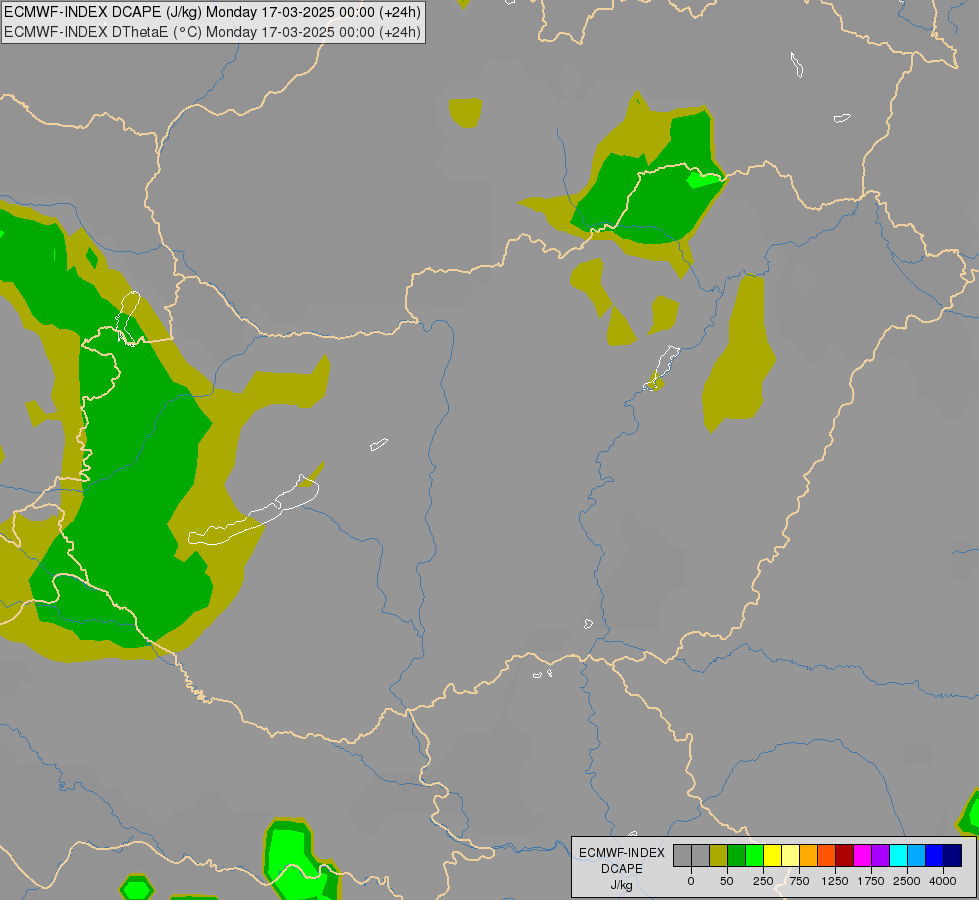979x900 pixels.
Task: Click the olive legend swatch left of 50
Action: (718, 856)
